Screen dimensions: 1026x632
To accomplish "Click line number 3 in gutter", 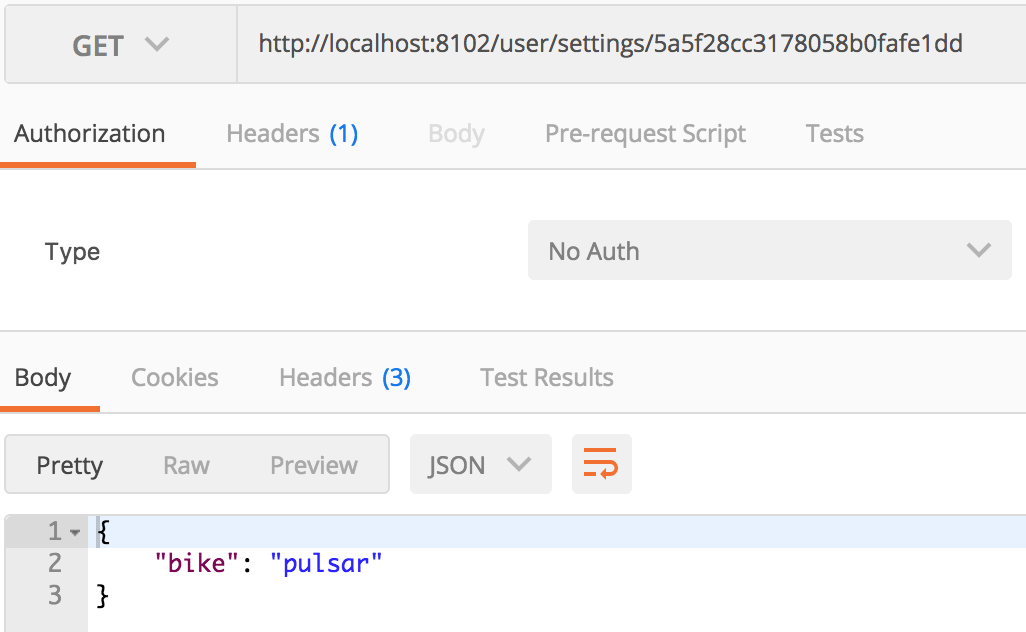I will point(55,595).
